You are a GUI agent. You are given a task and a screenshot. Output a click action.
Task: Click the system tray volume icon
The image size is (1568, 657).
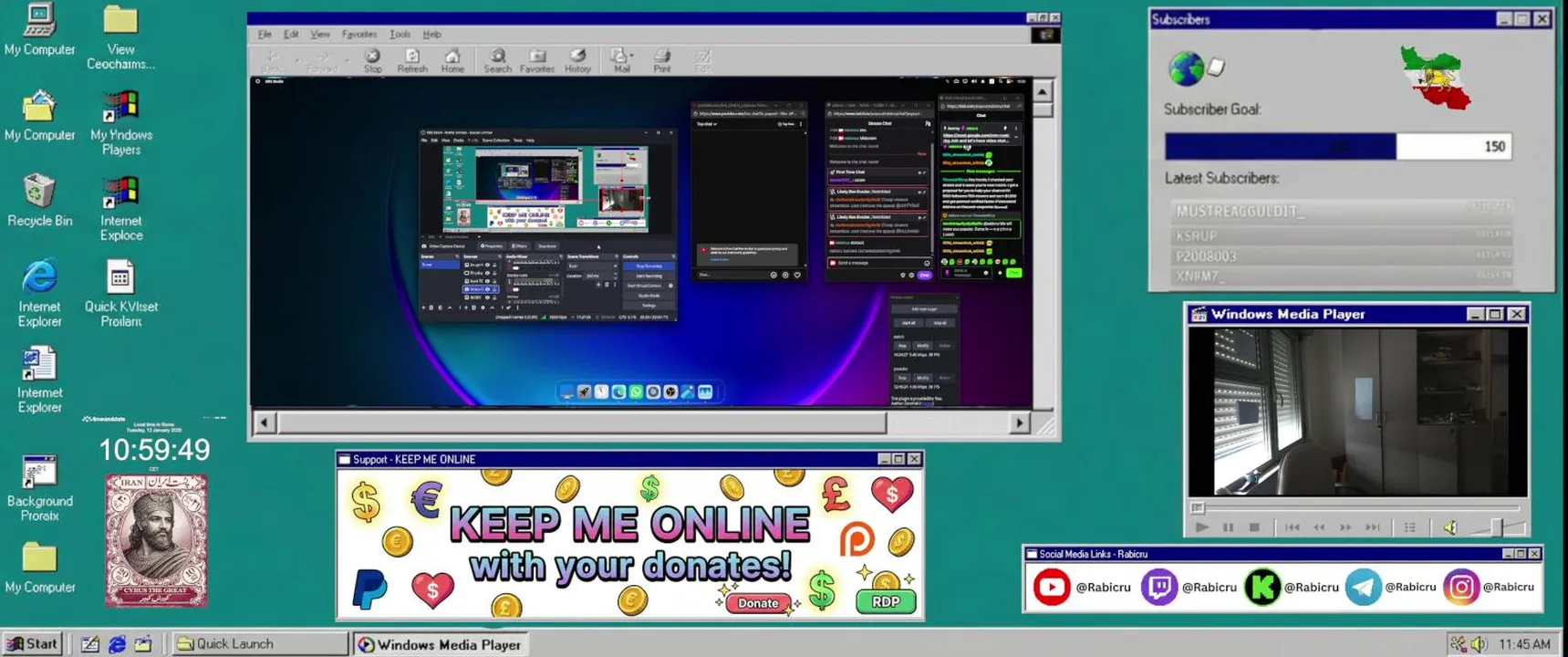coord(1479,644)
